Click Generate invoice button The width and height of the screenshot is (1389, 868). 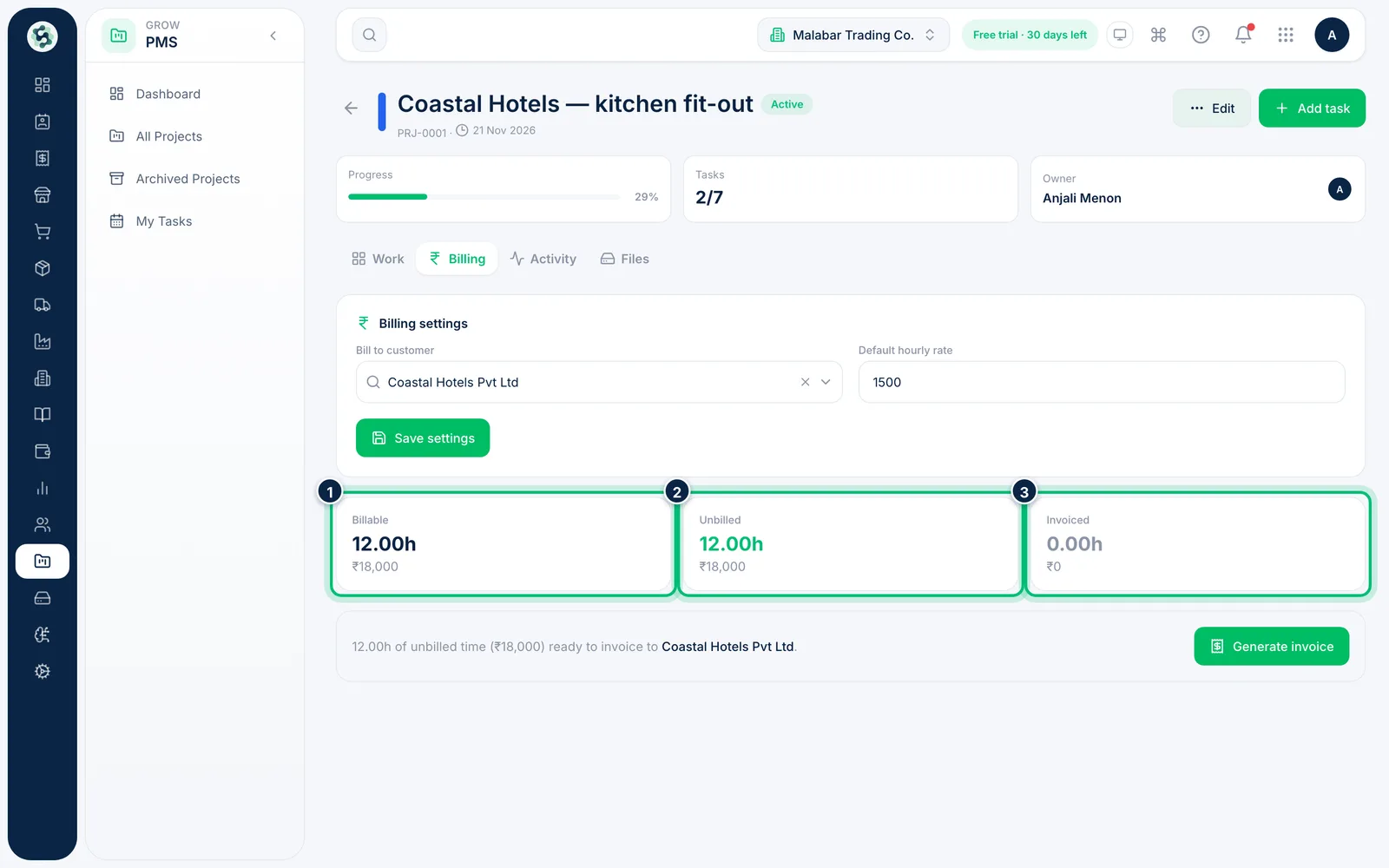coord(1272,647)
